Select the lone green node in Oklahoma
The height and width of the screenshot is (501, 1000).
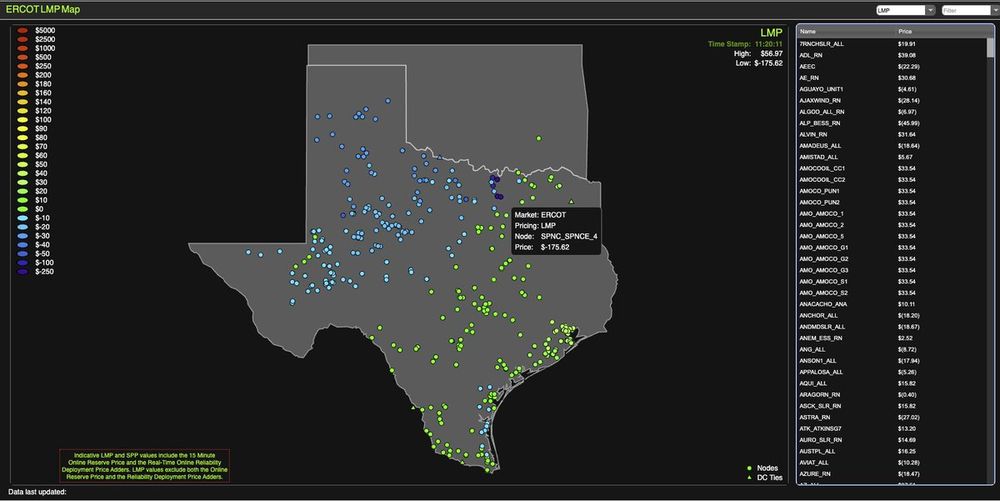click(x=539, y=138)
